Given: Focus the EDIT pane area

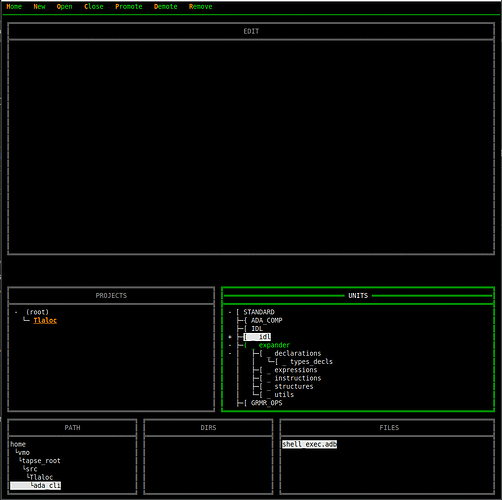Looking at the screenshot, I should [251, 147].
